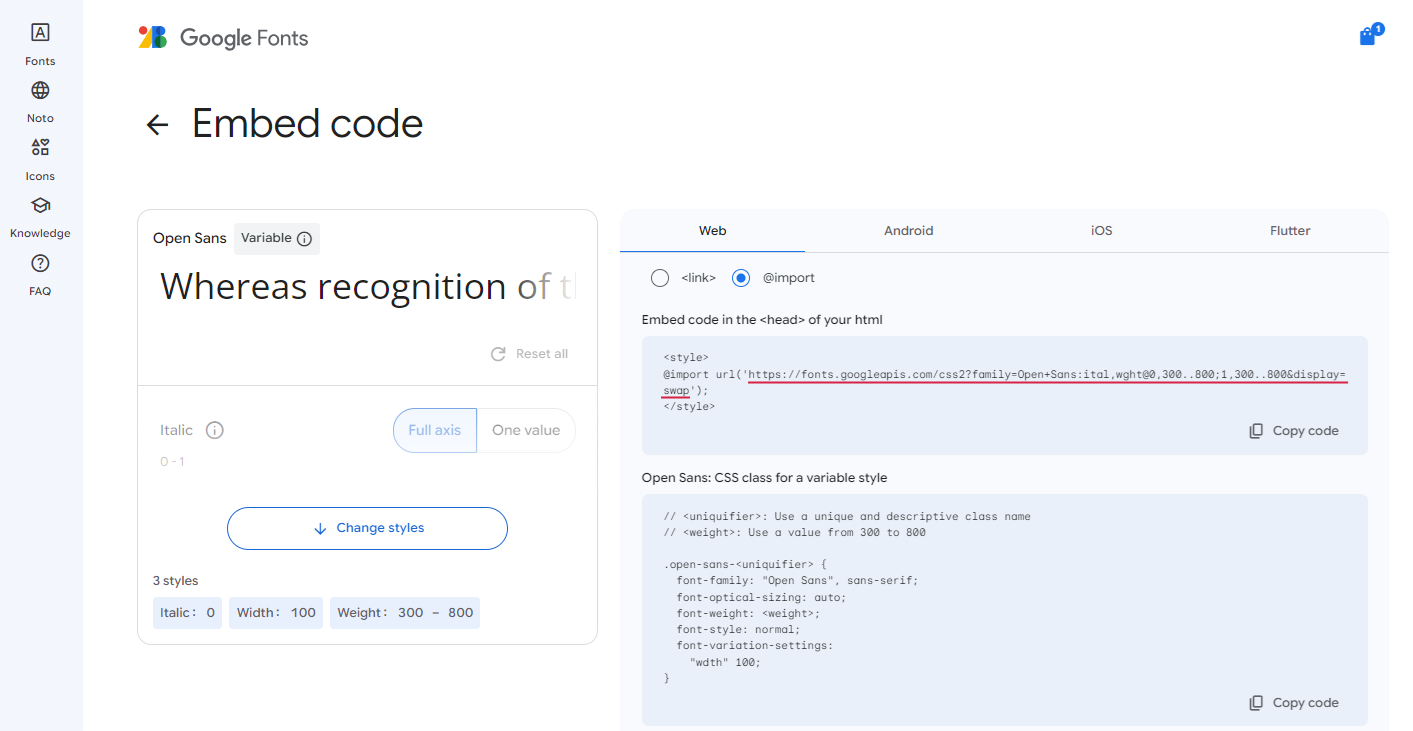This screenshot has height=731, width=1413.
Task: Switch to the iOS tab
Action: [x=1101, y=231]
